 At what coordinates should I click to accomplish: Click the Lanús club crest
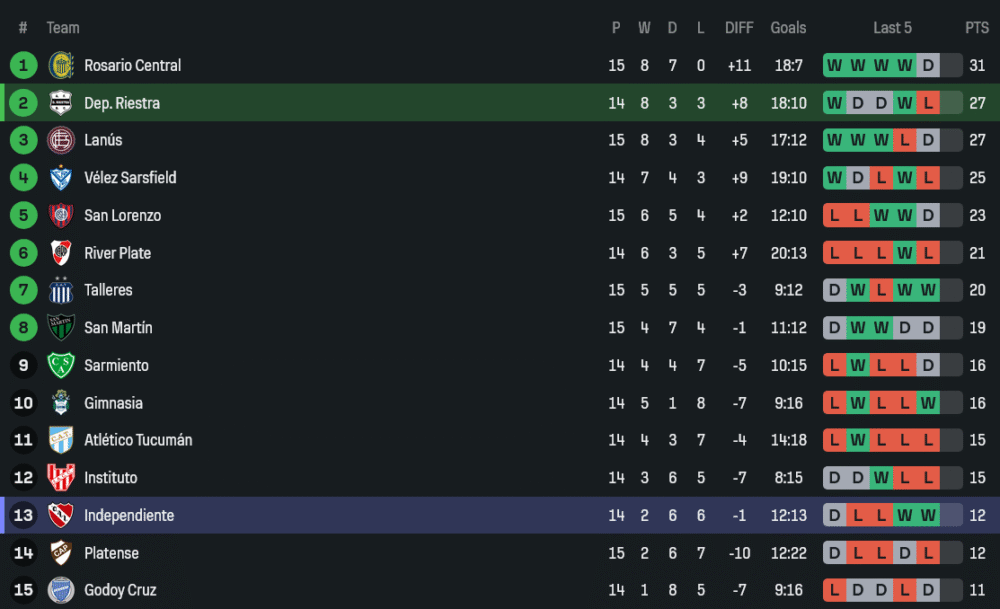point(61,140)
